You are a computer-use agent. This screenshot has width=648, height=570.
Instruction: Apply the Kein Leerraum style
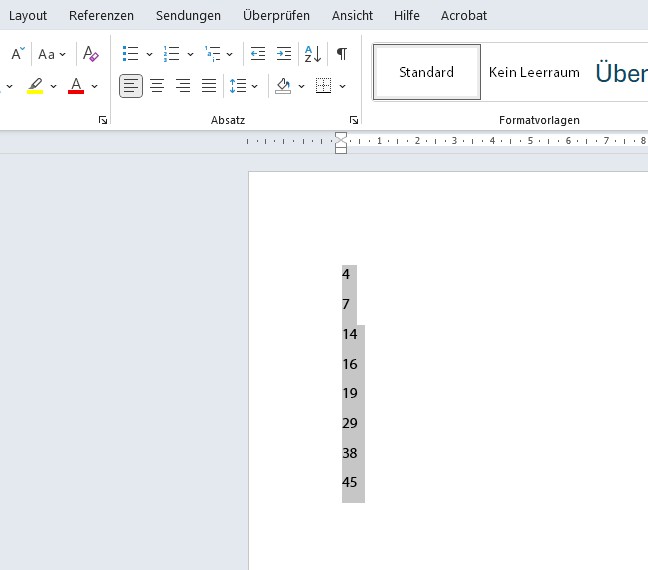pyautogui.click(x=534, y=72)
